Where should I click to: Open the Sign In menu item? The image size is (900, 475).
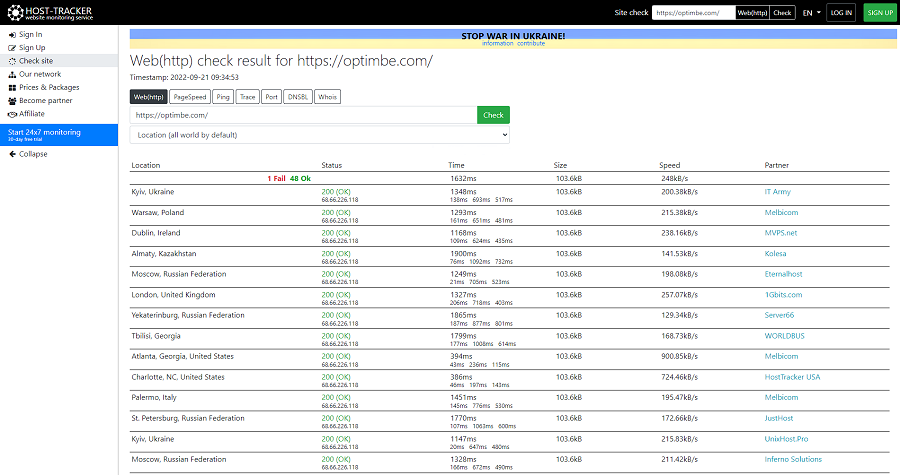30,34
